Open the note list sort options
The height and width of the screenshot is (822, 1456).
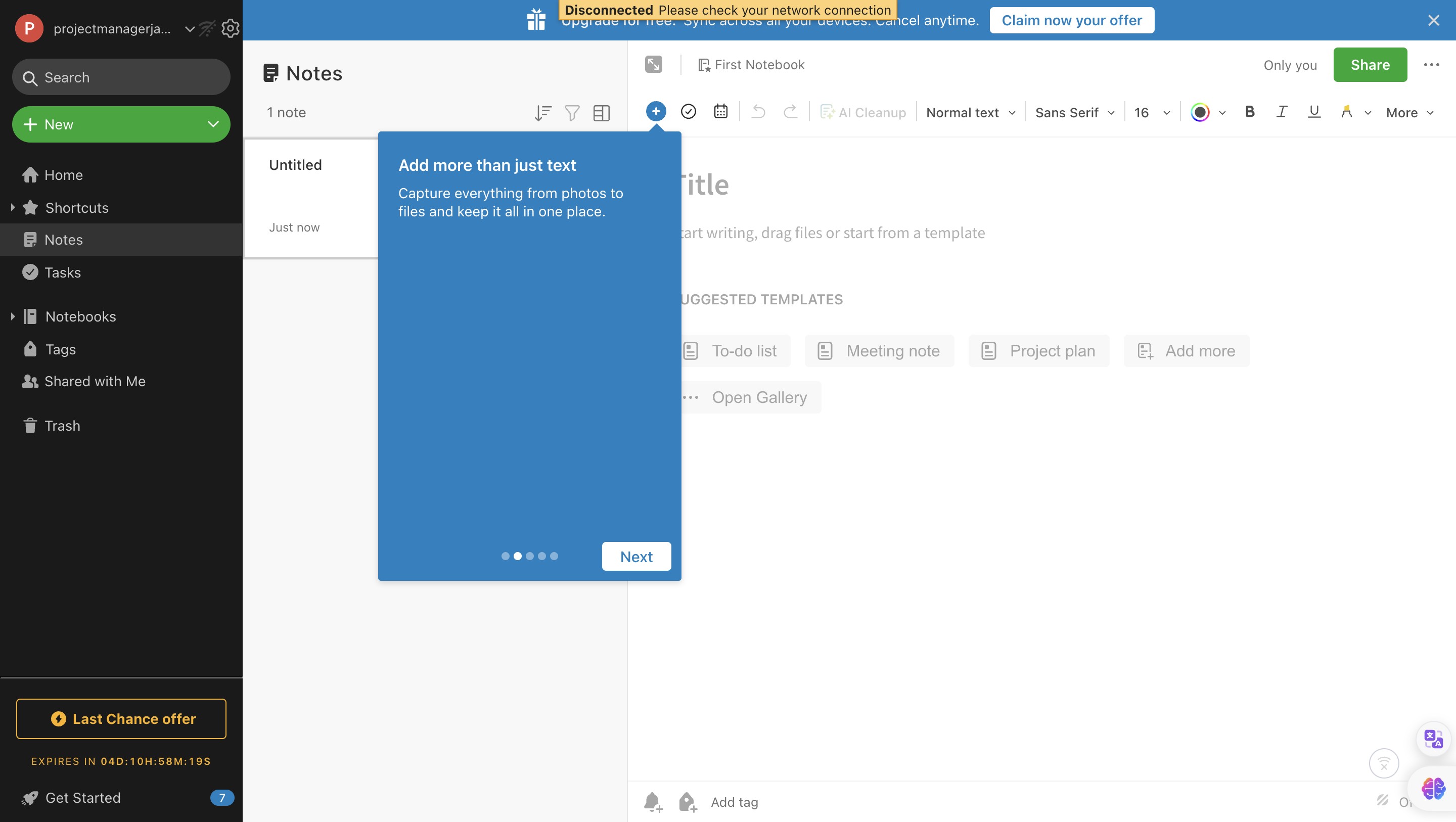pyautogui.click(x=542, y=113)
